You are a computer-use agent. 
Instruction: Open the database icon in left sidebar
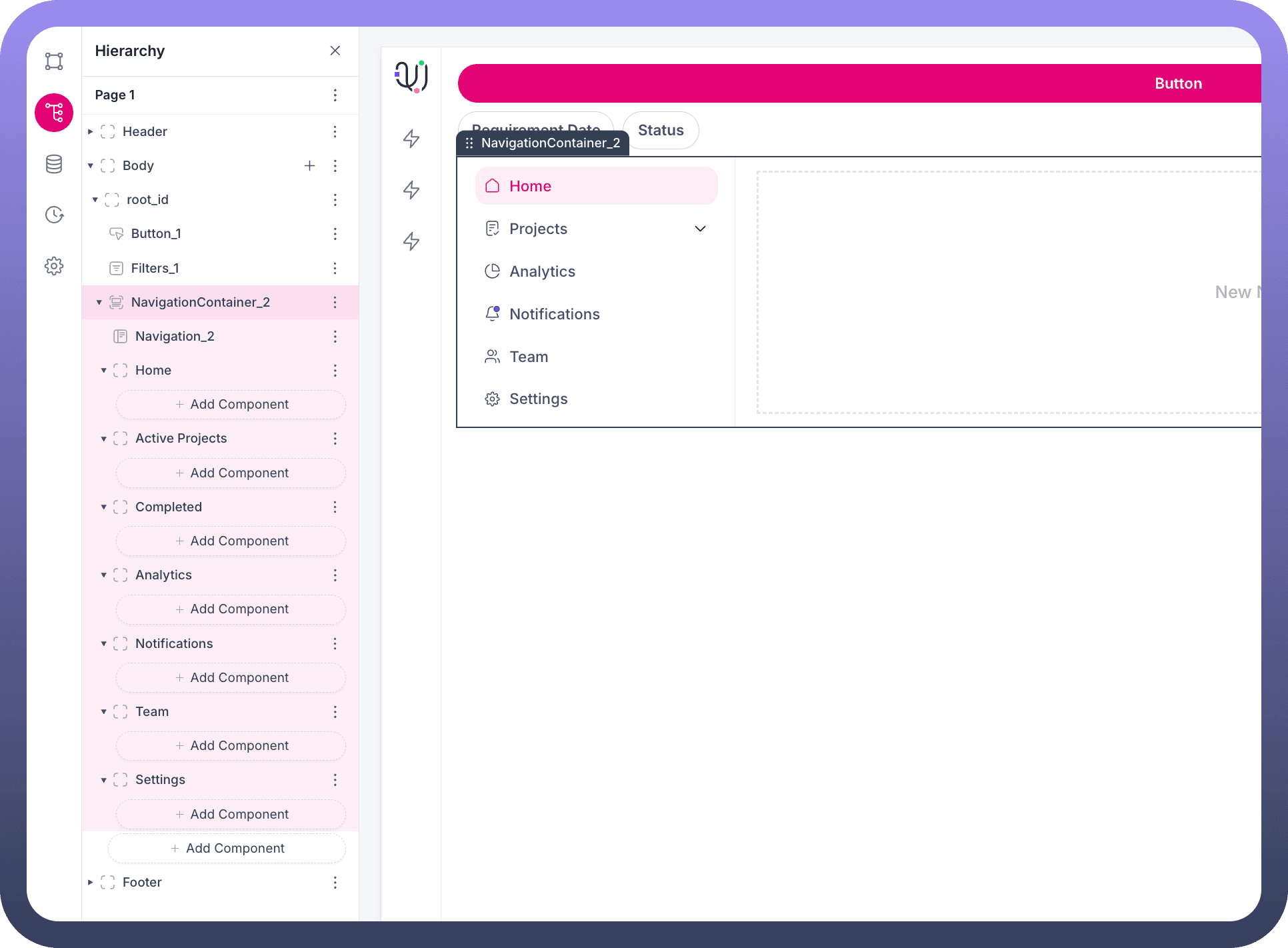pos(54,164)
